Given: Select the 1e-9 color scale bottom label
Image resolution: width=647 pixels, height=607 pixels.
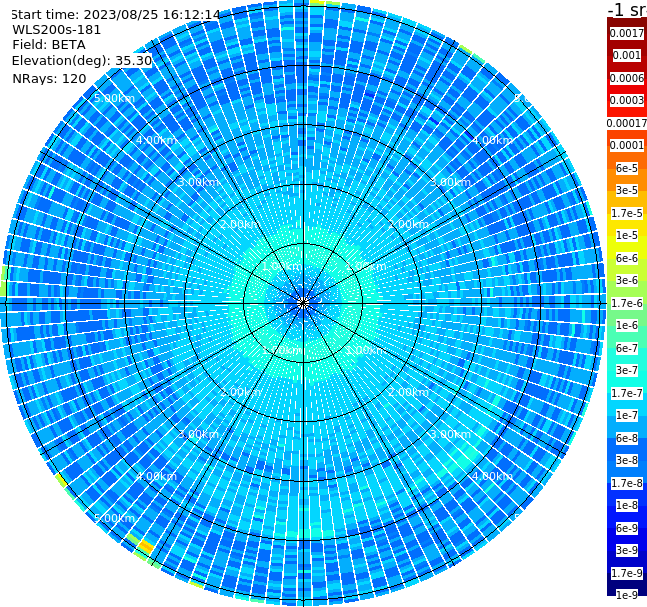Looking at the screenshot, I should [x=626, y=595].
